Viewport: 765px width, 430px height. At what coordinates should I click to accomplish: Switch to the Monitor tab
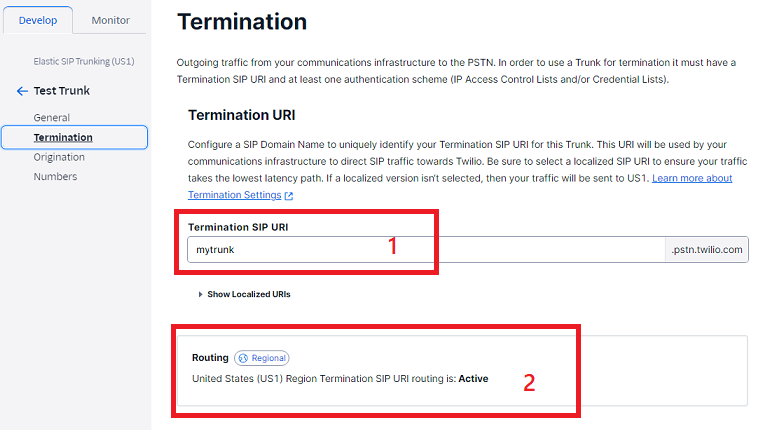[111, 20]
